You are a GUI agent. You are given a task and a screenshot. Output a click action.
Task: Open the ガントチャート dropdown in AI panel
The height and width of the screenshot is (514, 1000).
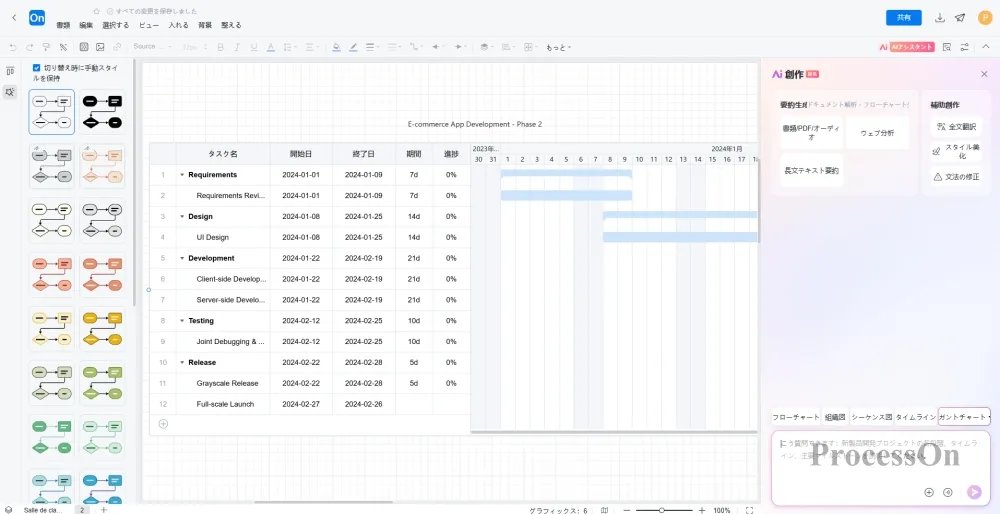[x=964, y=417]
